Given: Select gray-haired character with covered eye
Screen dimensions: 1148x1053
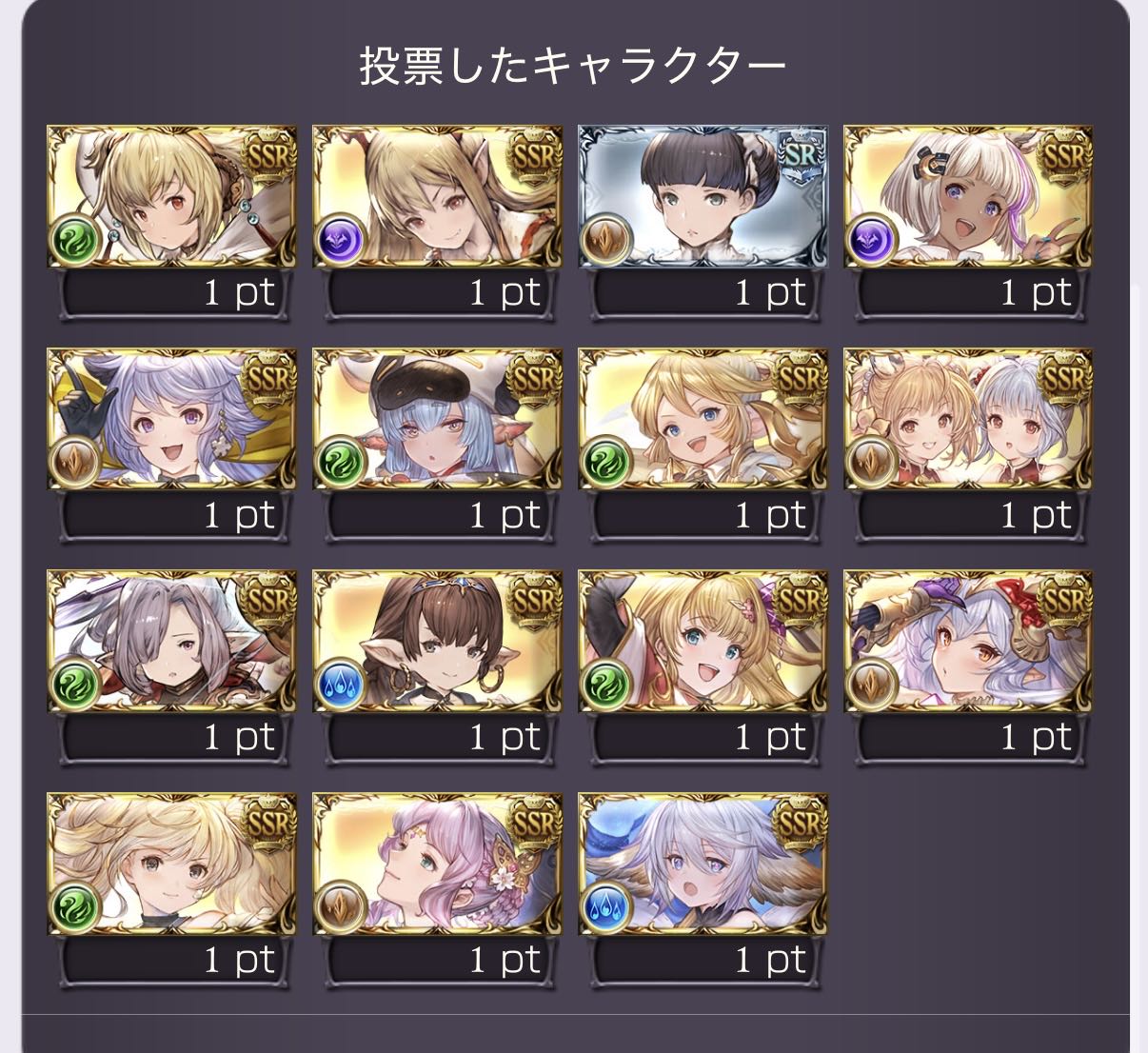Looking at the screenshot, I should (172, 642).
